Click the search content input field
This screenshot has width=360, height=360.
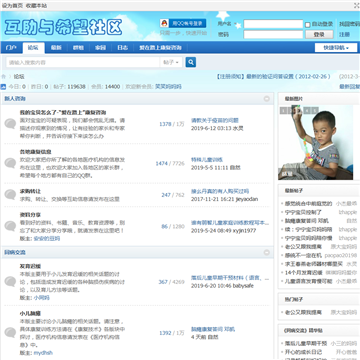pyautogui.click(x=83, y=62)
